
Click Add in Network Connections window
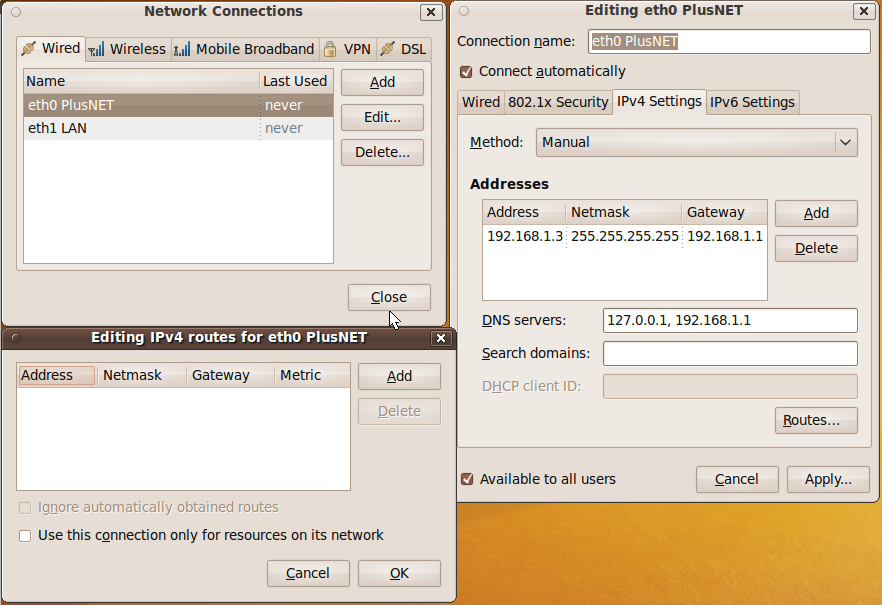point(382,83)
